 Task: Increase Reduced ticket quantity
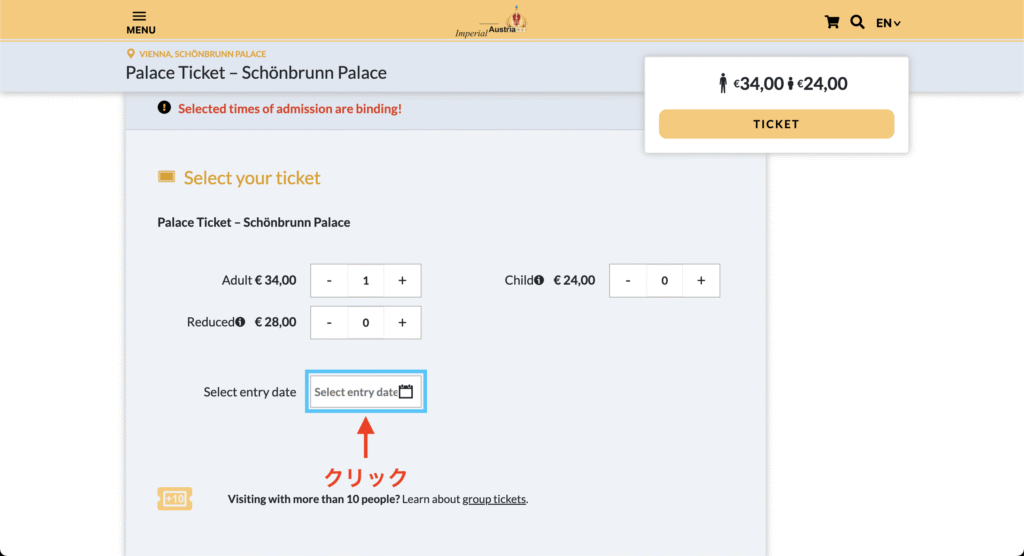tap(402, 322)
